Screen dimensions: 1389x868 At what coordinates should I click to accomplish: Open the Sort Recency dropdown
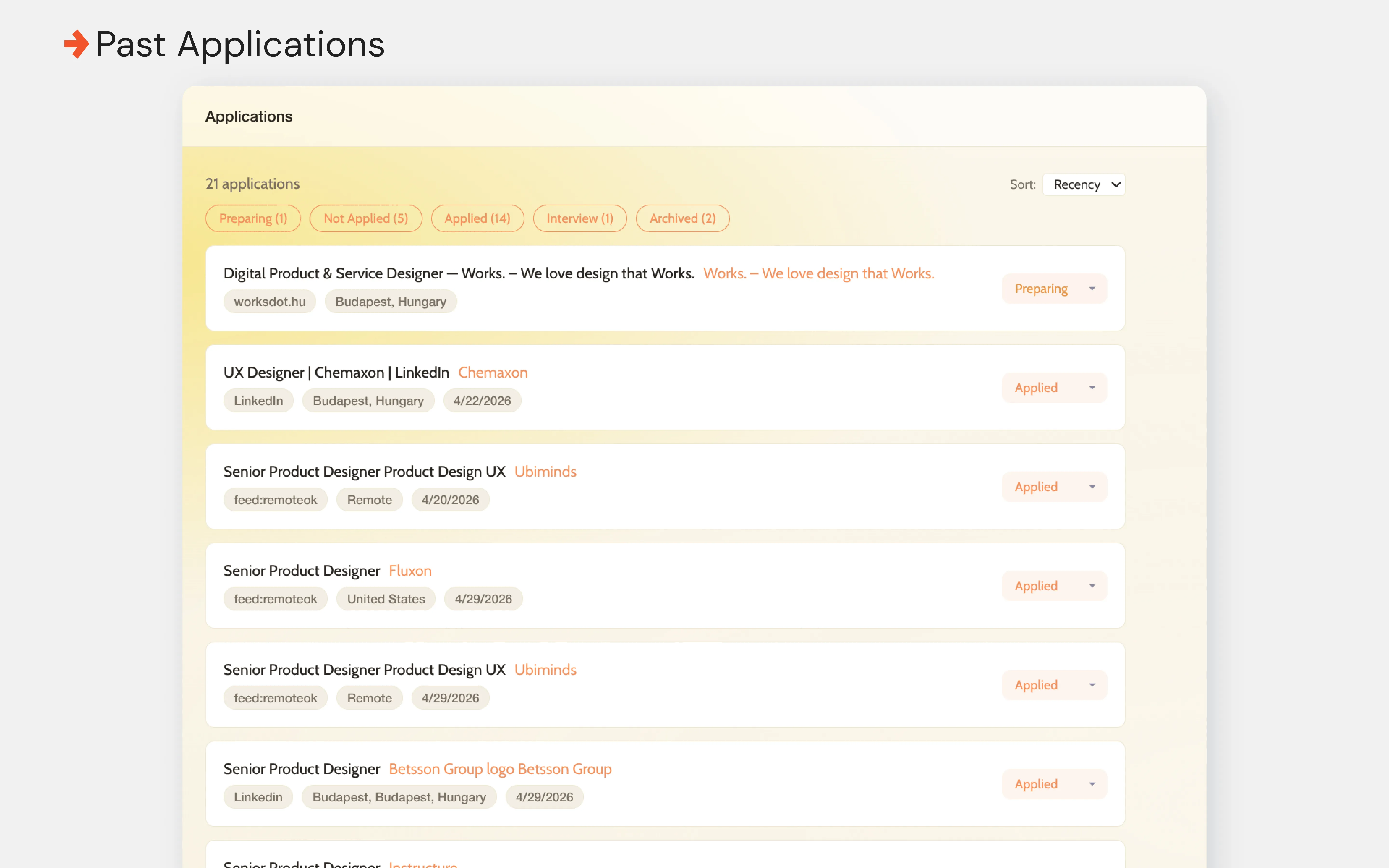tap(1084, 184)
